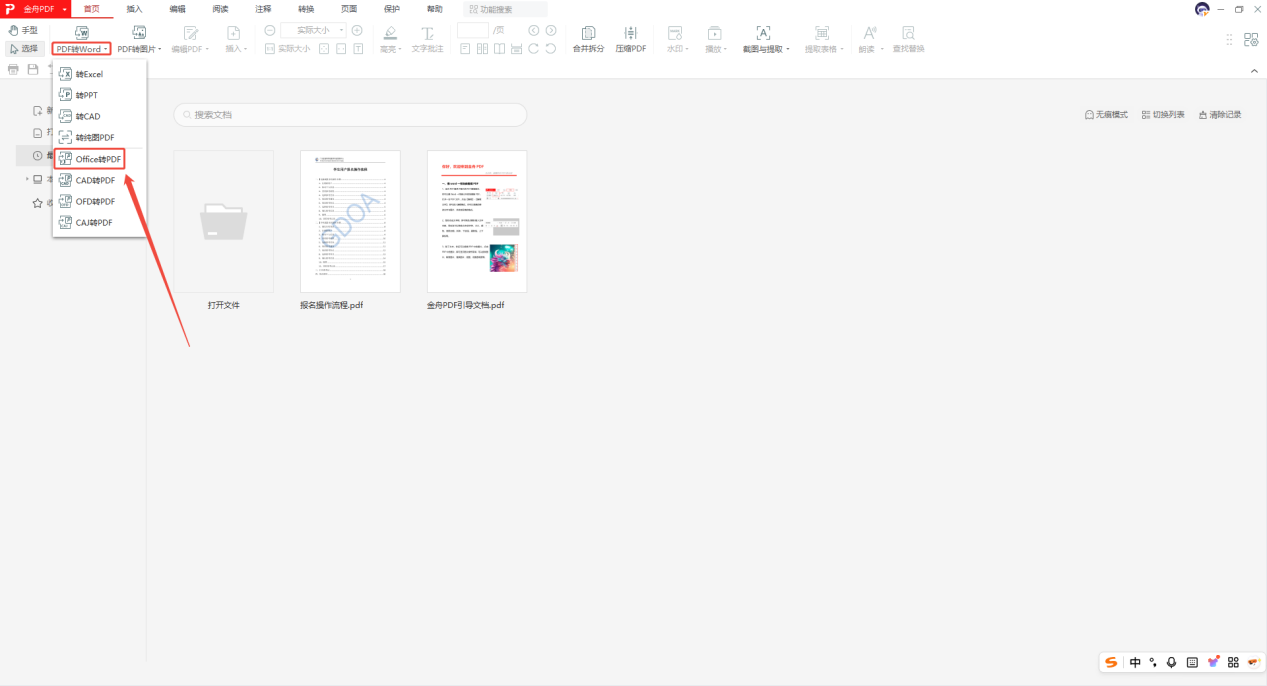Go to next page arrow
Image resolution: width=1267 pixels, height=686 pixels.
coord(550,31)
